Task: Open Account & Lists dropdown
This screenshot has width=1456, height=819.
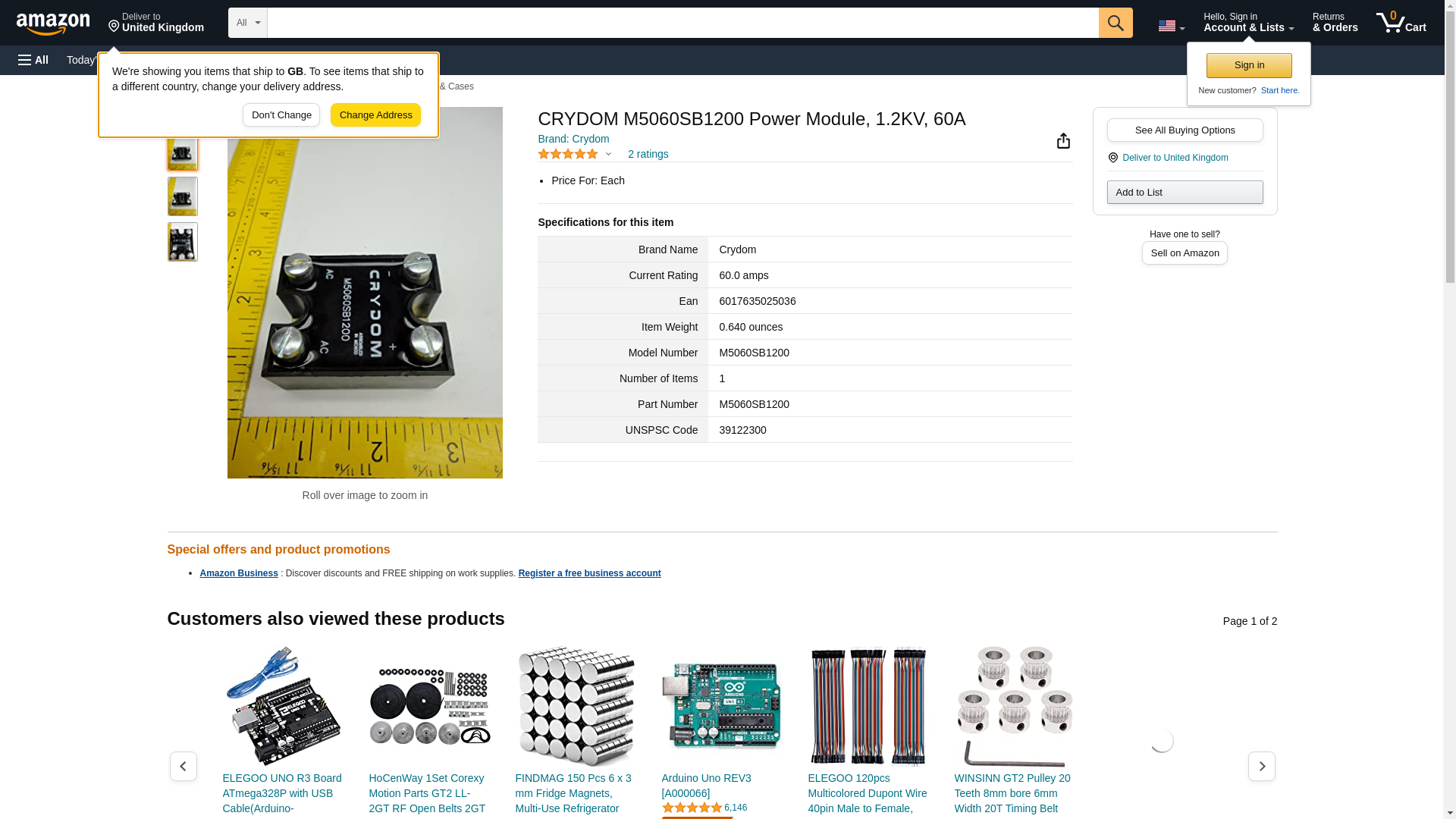Action: pos(1247,23)
